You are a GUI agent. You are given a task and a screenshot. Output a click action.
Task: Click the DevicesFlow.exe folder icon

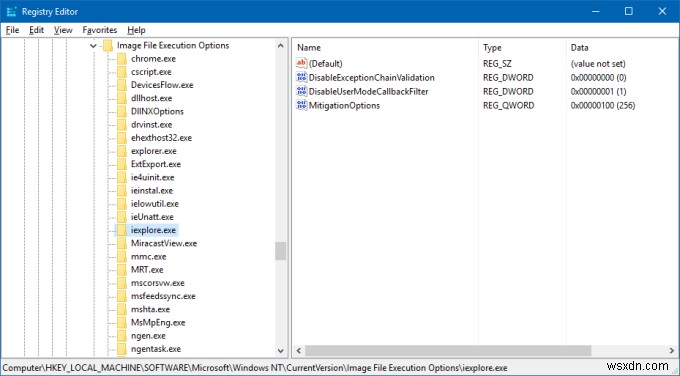122,85
